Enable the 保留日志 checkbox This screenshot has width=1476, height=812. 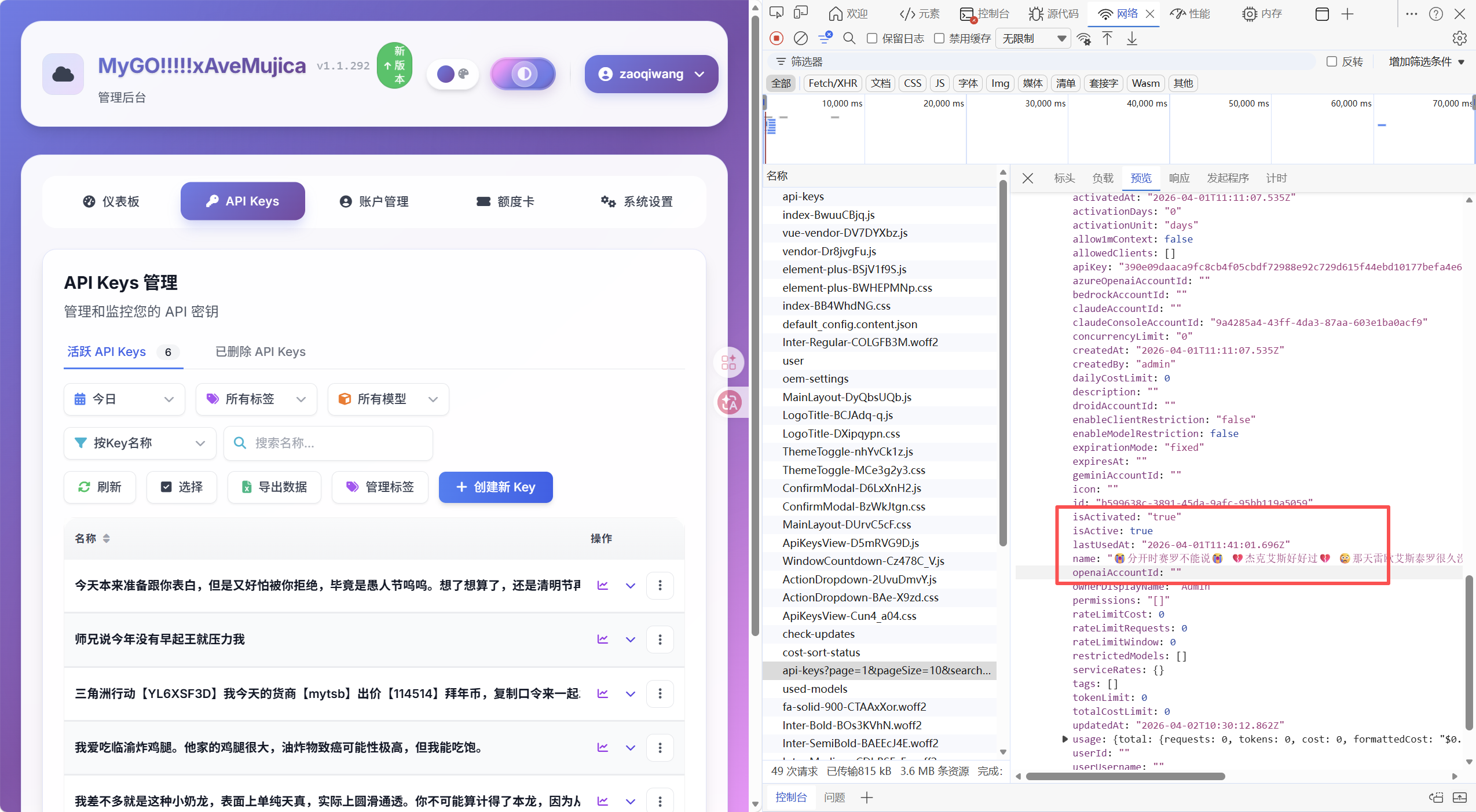coord(872,38)
